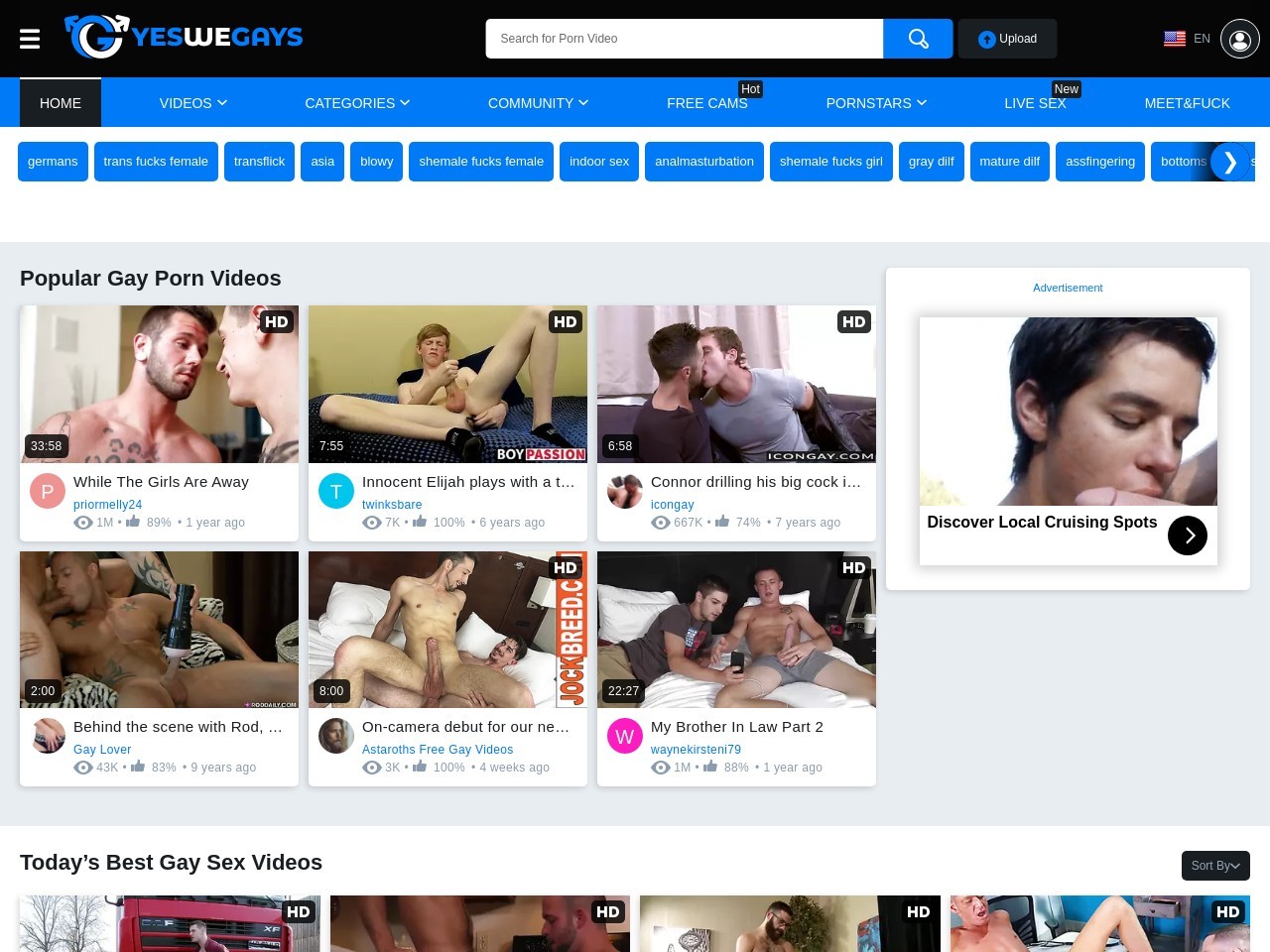Viewport: 1270px width, 952px height.
Task: Open the Sort By dropdown
Action: pyautogui.click(x=1214, y=866)
